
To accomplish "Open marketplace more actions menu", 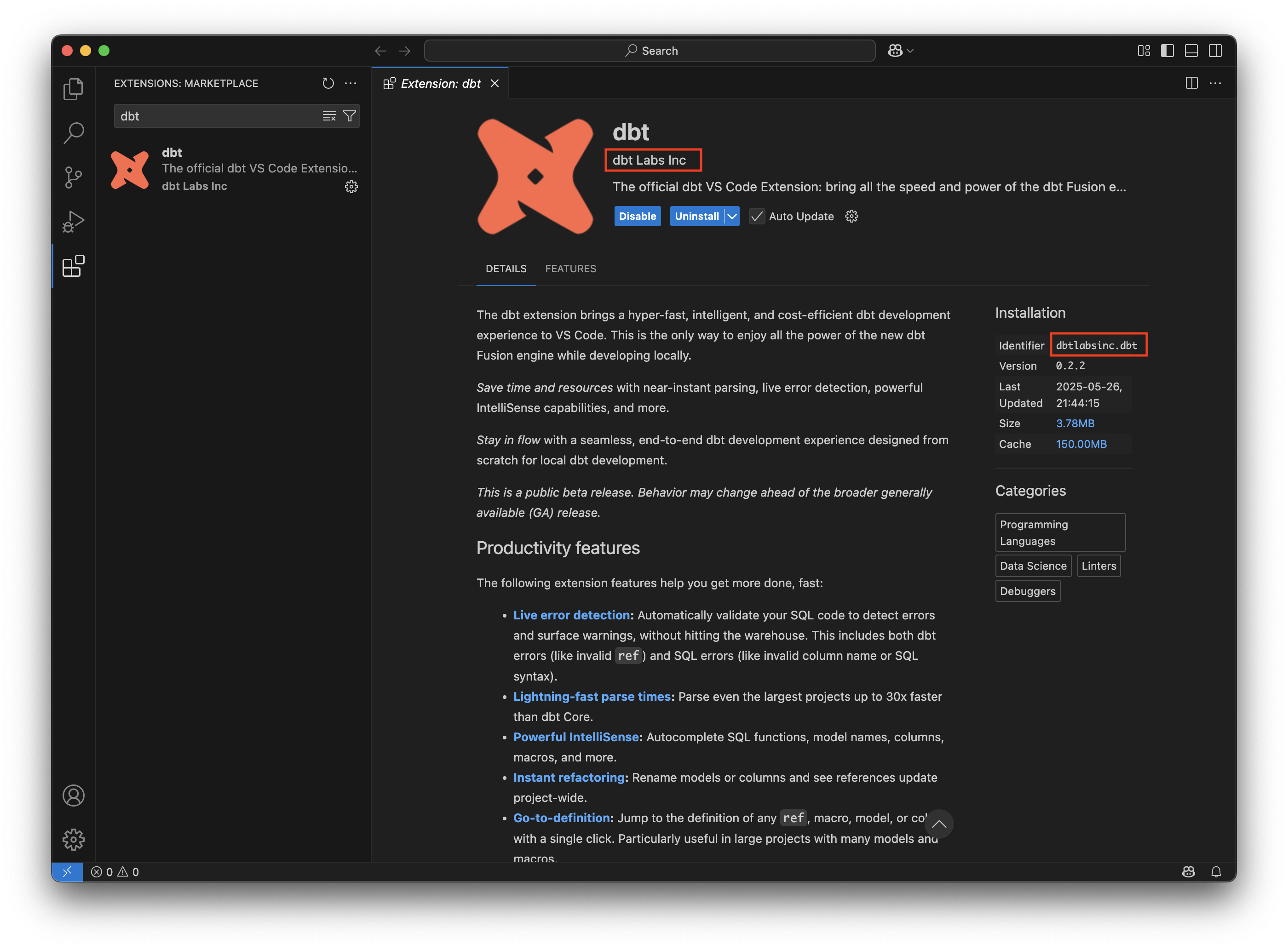I will tap(351, 83).
